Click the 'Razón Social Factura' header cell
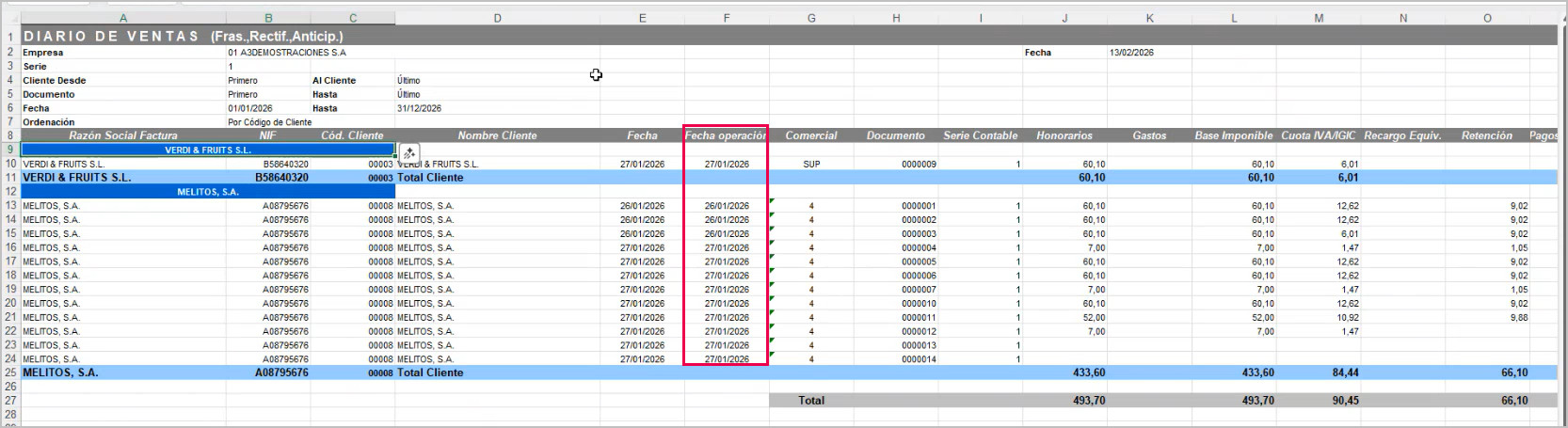 [x=123, y=135]
